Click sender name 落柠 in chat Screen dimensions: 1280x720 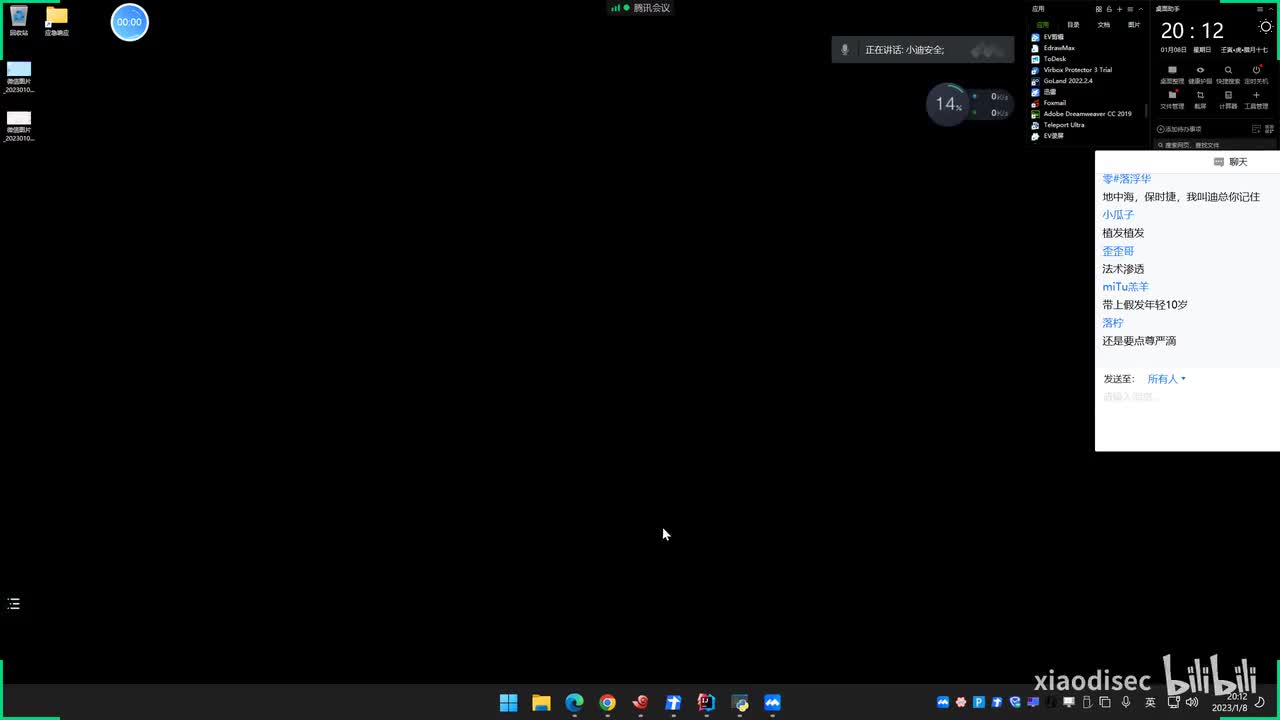click(x=1113, y=323)
